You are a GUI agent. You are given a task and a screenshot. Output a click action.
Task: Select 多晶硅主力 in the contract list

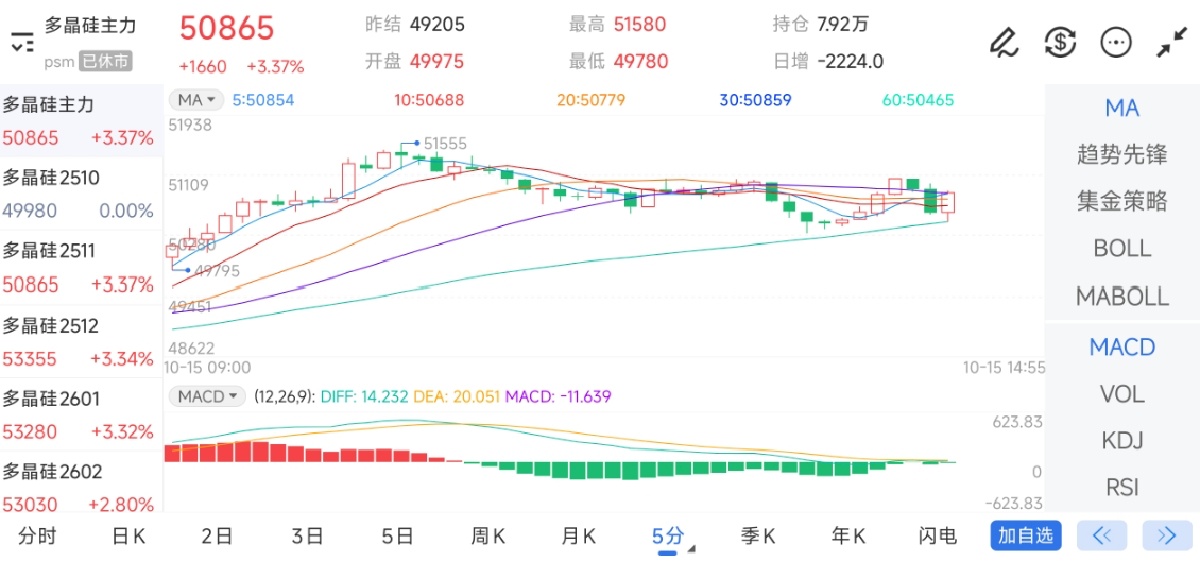pyautogui.click(x=81, y=121)
